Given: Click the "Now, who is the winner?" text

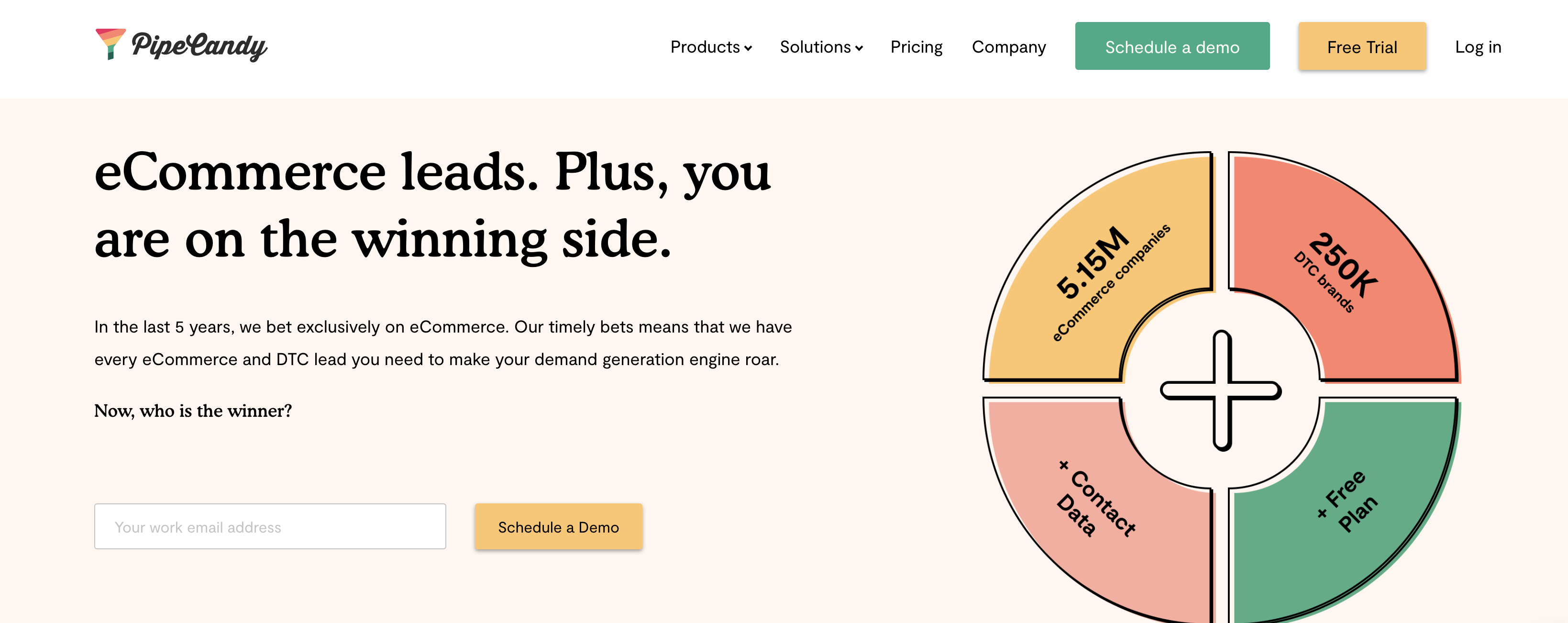Looking at the screenshot, I should click(x=193, y=411).
